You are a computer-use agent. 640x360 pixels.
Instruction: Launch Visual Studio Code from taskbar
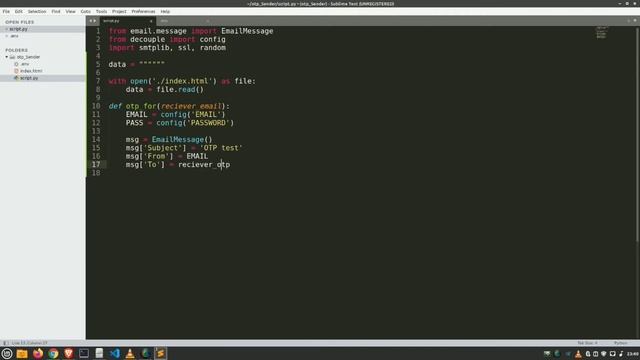115,353
